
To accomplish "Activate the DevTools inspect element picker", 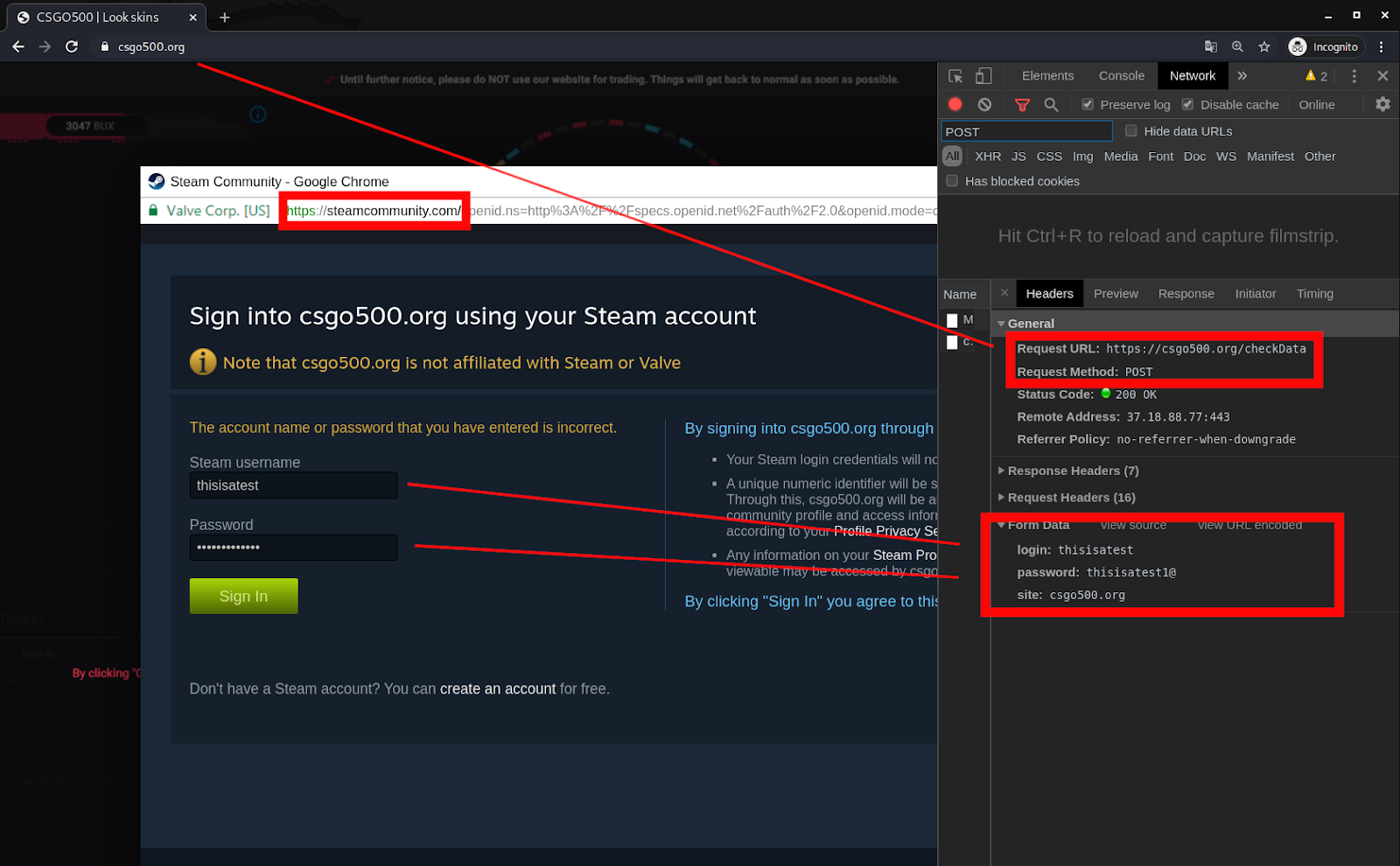I will click(955, 76).
